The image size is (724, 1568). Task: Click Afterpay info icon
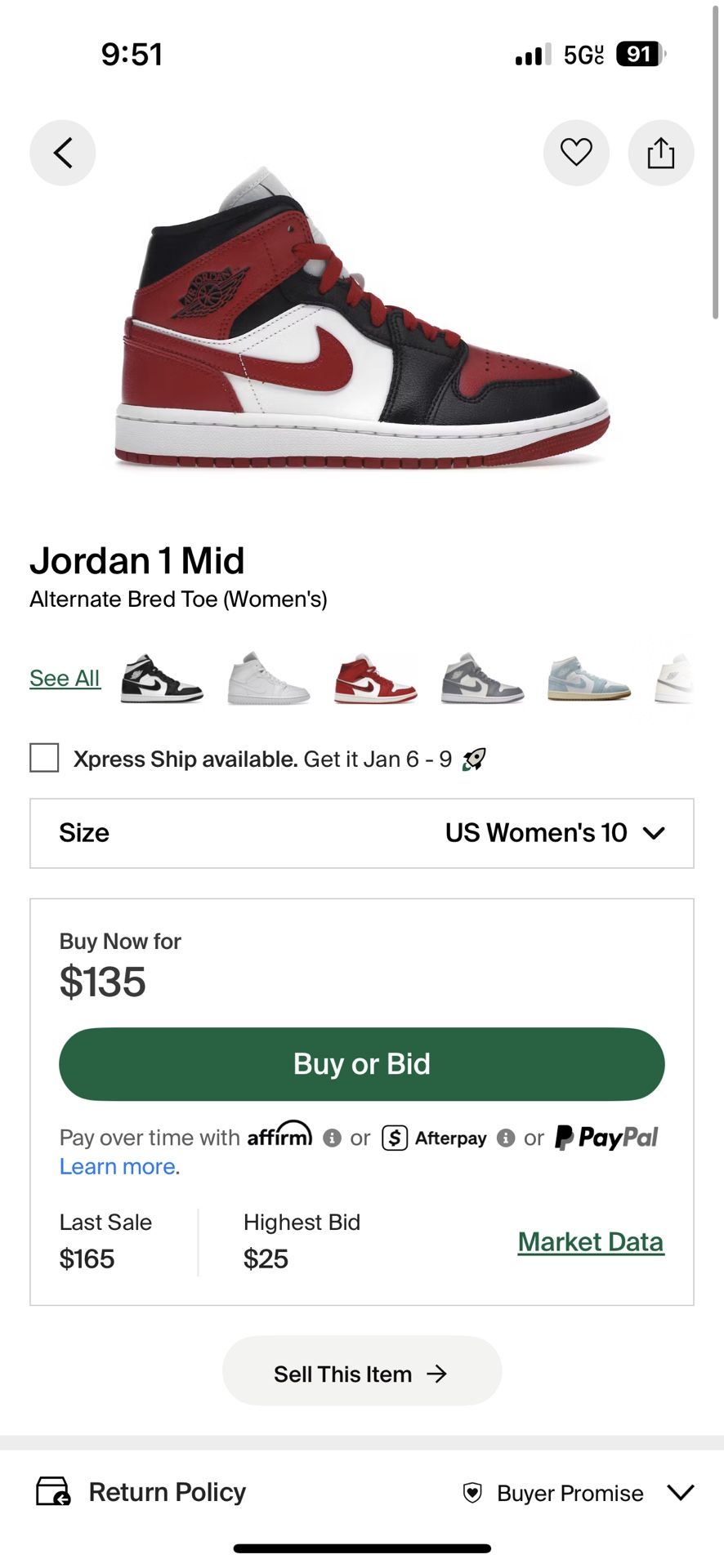point(506,1138)
